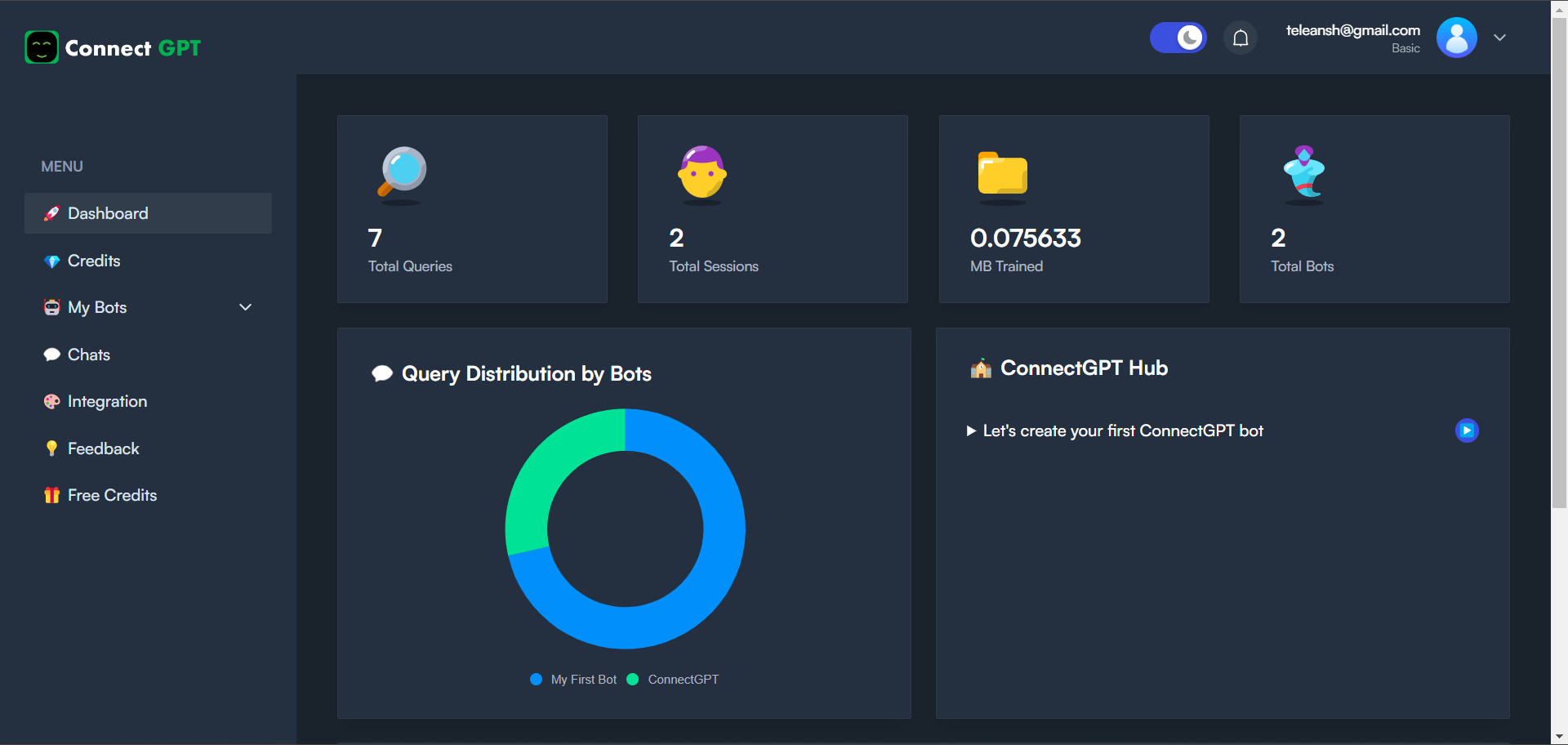
Task: Click the gift icon beside Free Credits
Action: pos(51,495)
